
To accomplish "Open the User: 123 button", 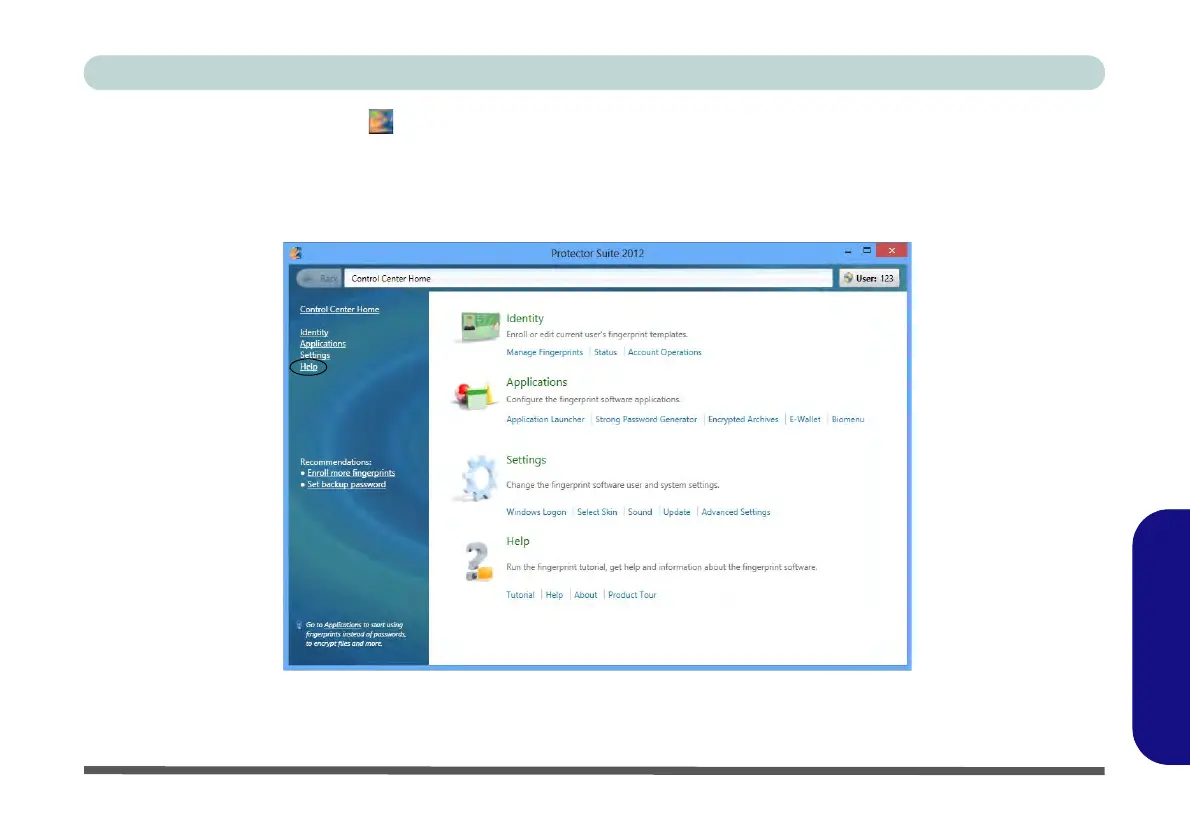I will click(x=869, y=279).
